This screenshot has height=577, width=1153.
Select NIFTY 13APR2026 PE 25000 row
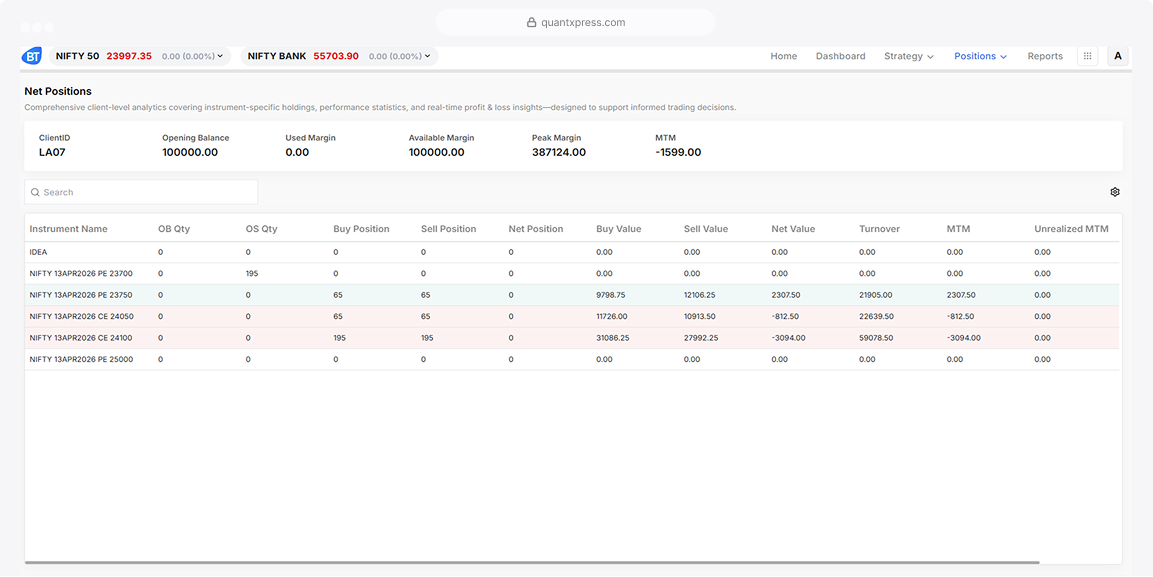click(572, 359)
